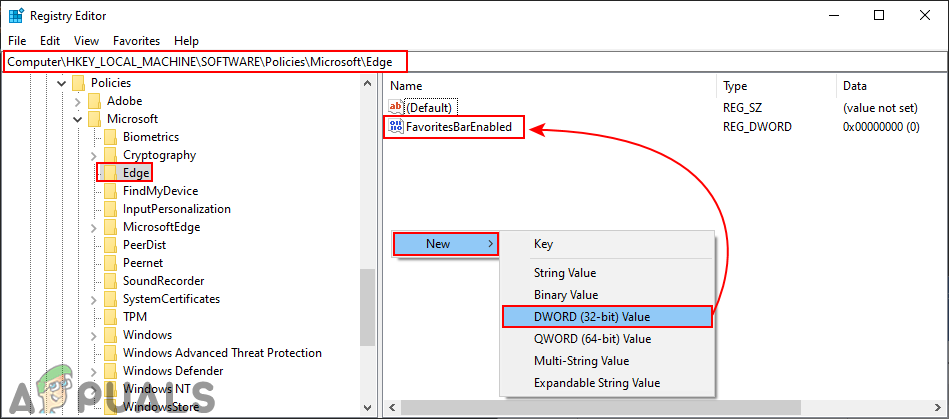Select the Adobe folder icon
Image resolution: width=949 pixels, height=419 pixels.
(x=95, y=101)
